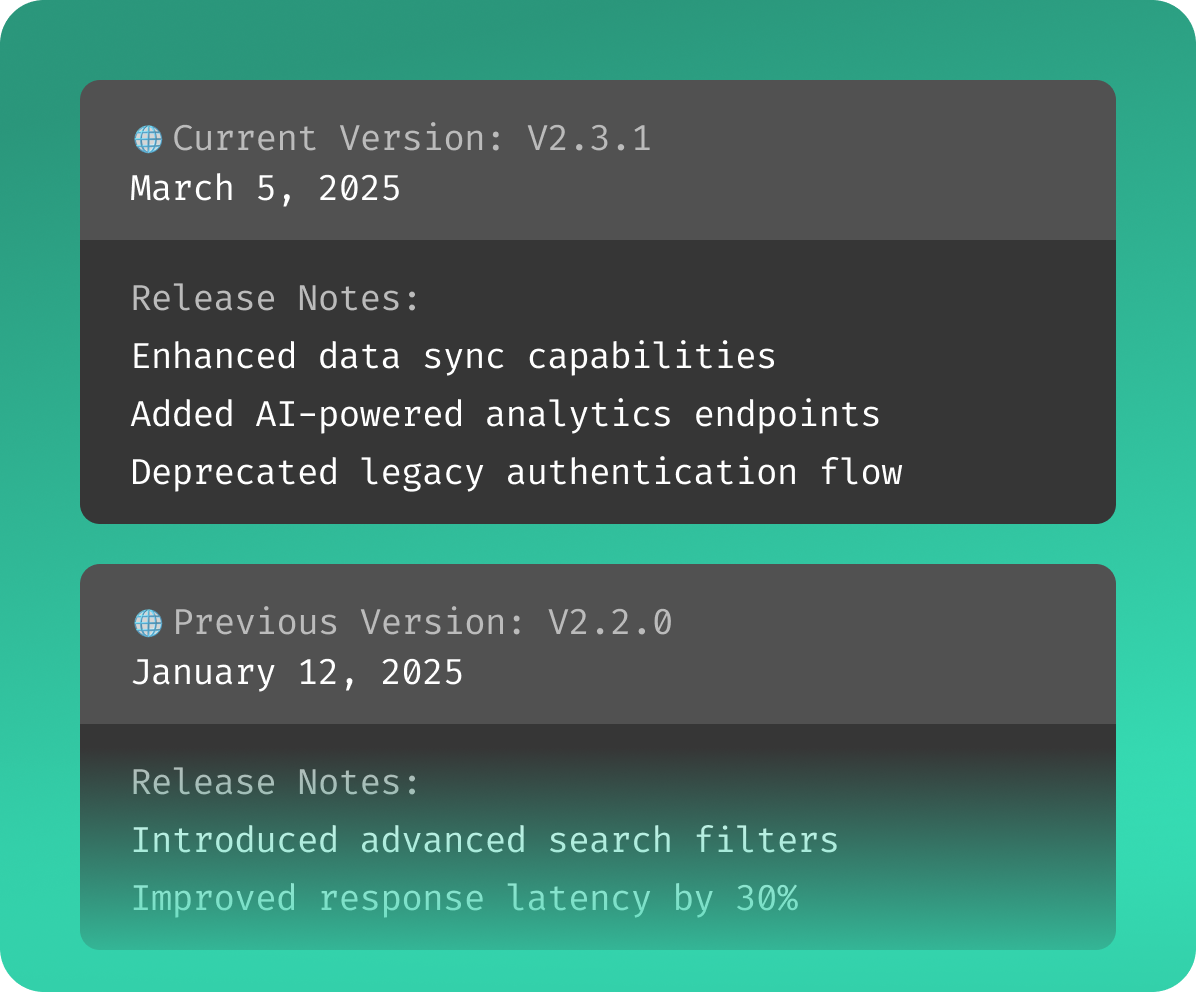
Task: Click the word "Introduced" in previous notes
Action: [x=234, y=840]
